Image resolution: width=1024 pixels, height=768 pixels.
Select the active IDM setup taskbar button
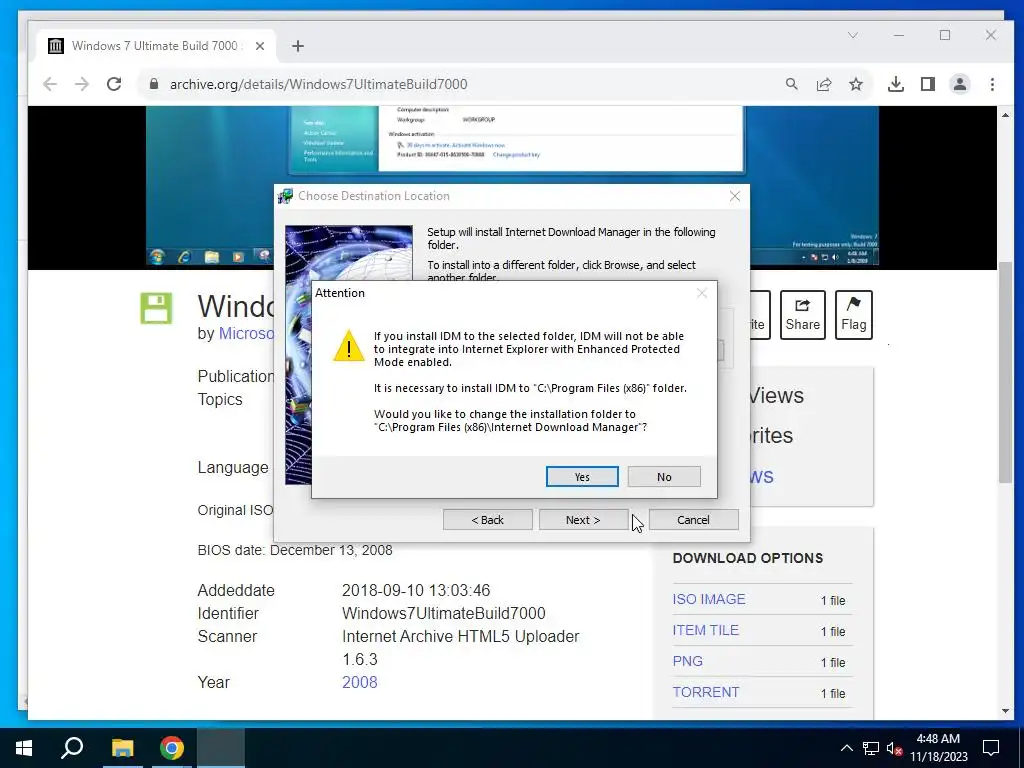[221, 748]
